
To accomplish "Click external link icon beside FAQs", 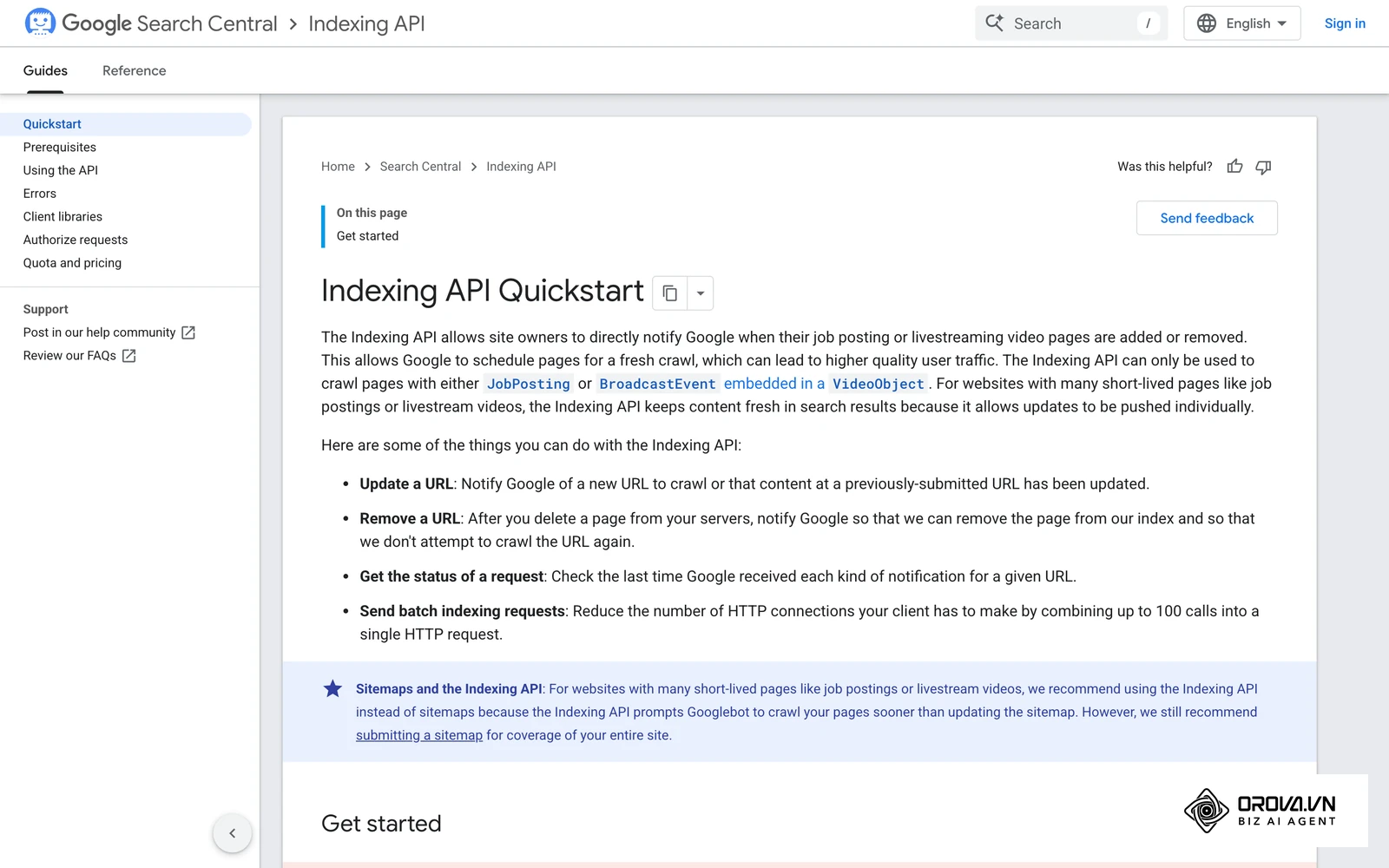I will (129, 356).
